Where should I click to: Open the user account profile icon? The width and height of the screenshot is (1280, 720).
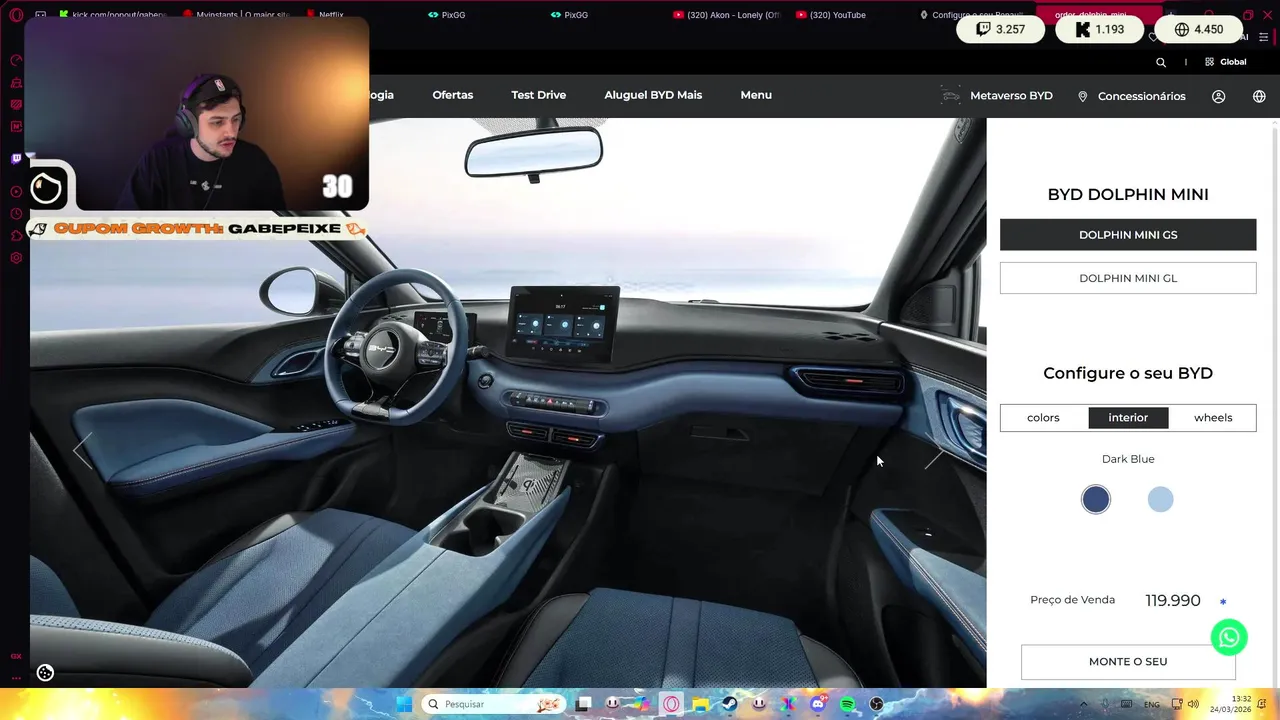click(x=1218, y=96)
